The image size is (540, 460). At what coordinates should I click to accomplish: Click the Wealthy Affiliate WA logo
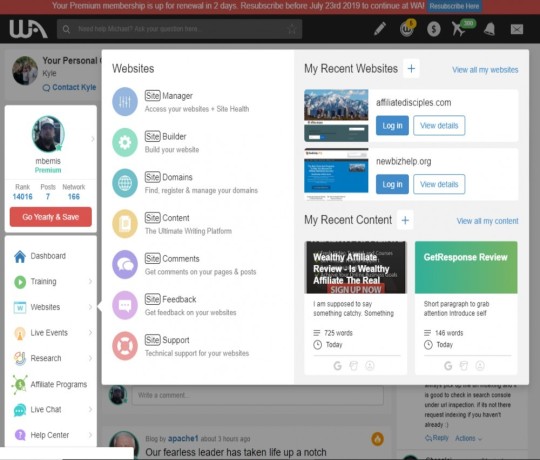(28, 29)
